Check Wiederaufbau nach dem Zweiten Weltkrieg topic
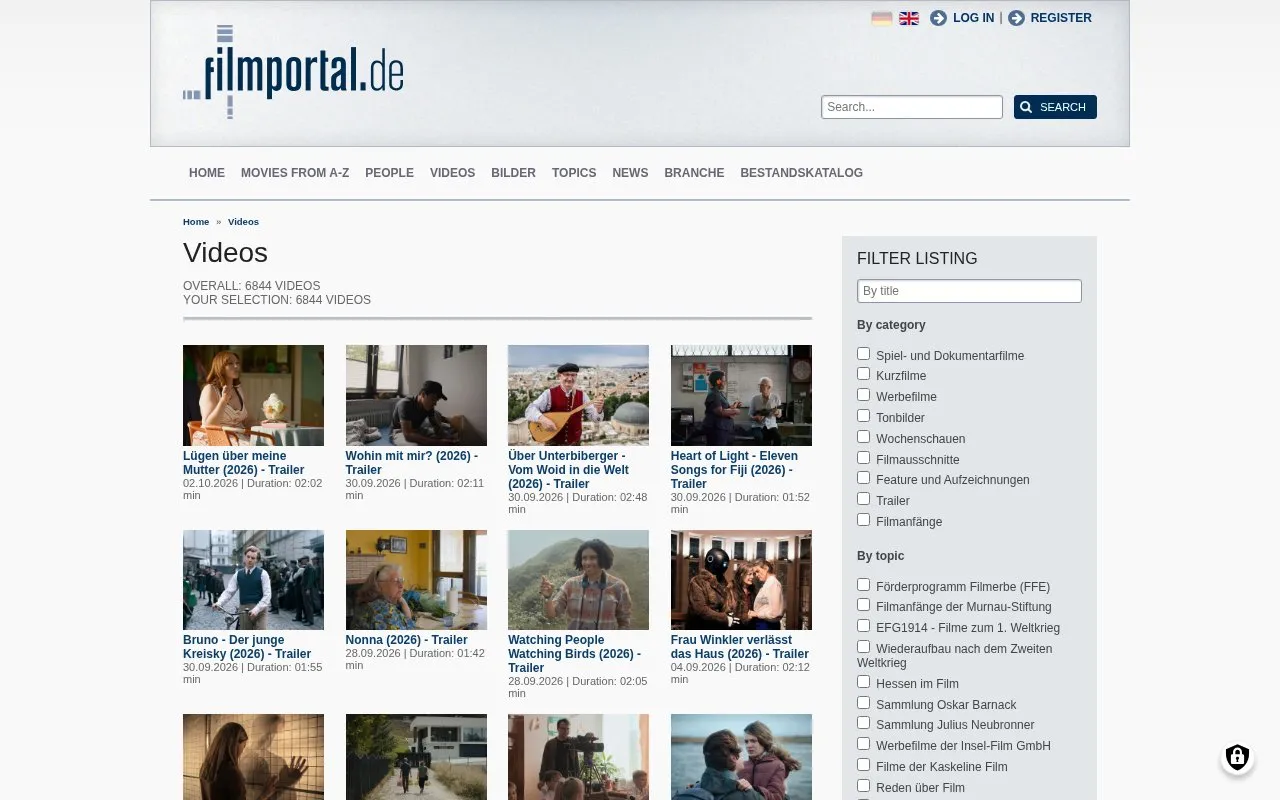This screenshot has width=1280, height=800. (x=863, y=647)
